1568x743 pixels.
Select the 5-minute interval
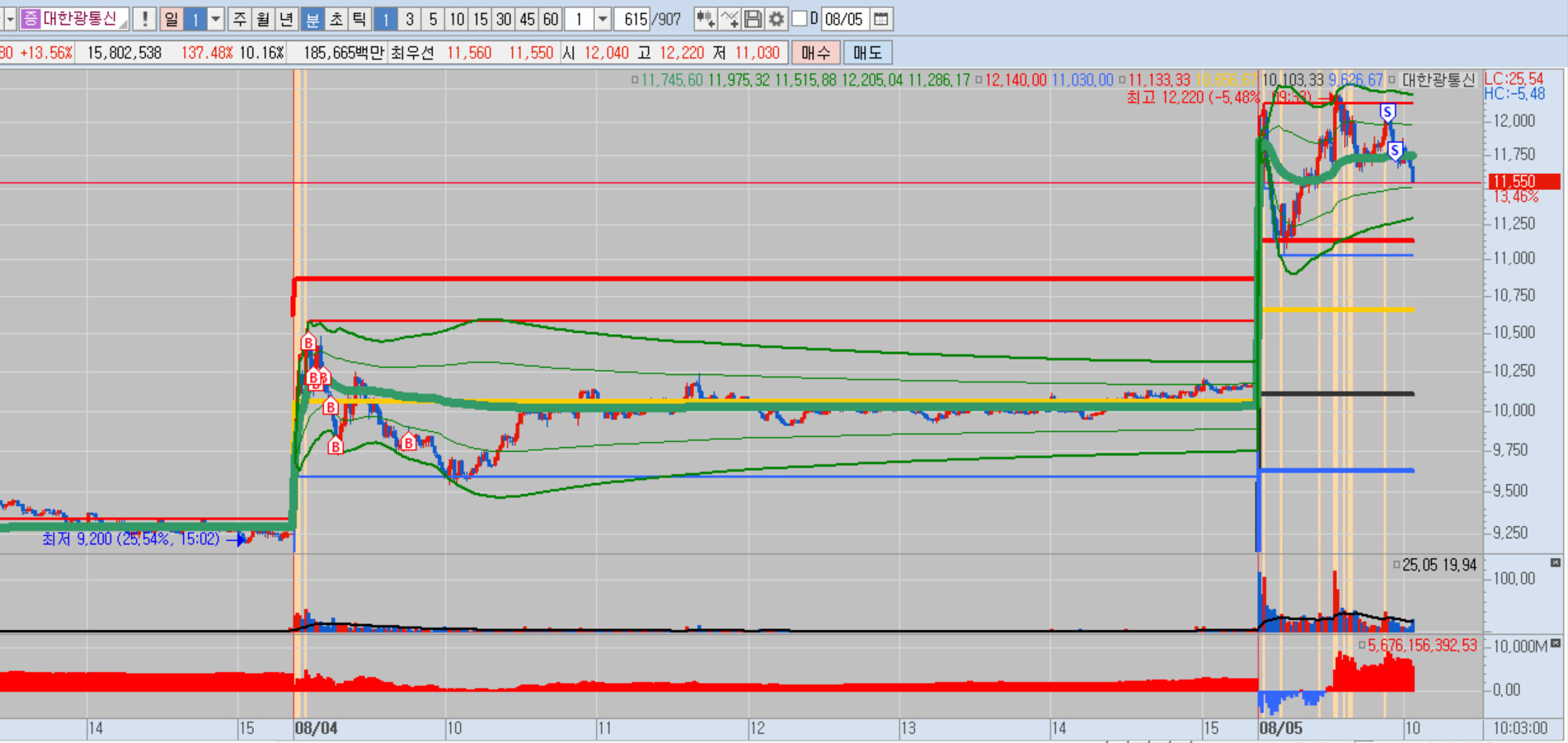(x=433, y=18)
